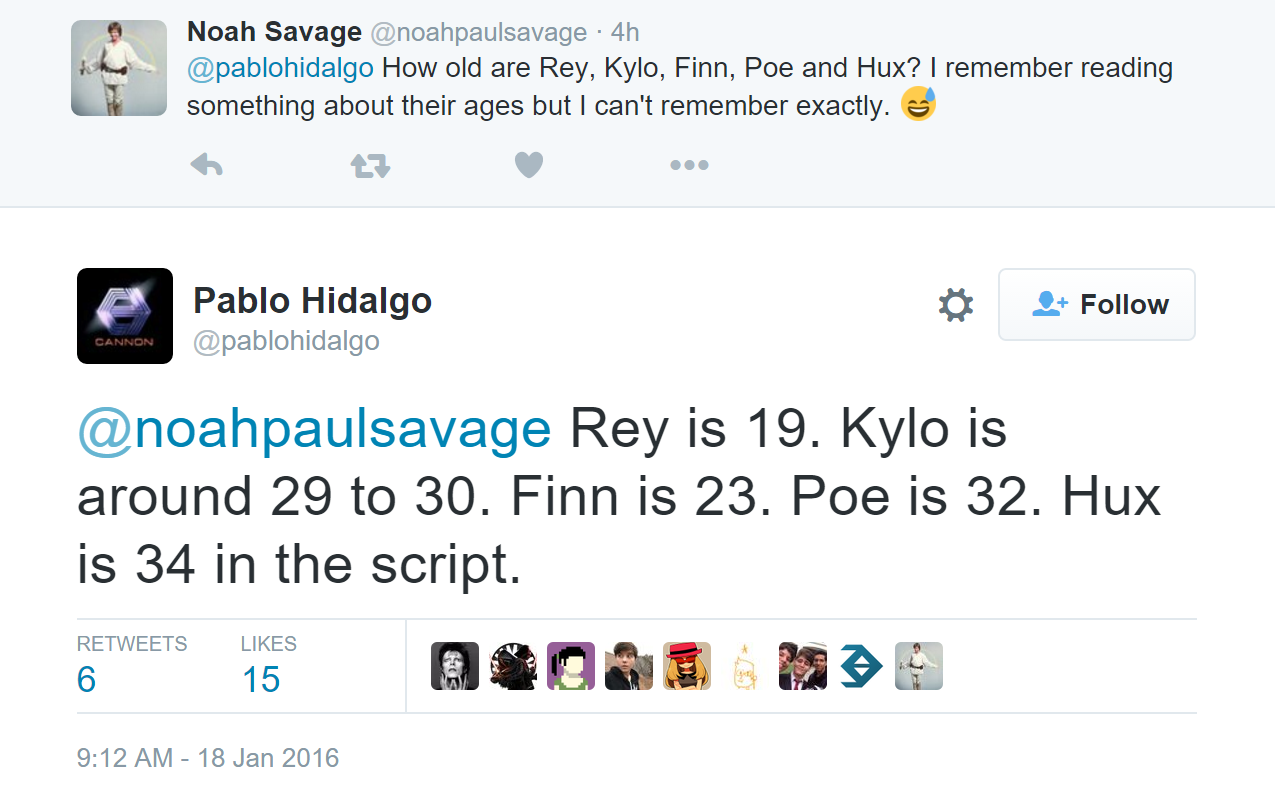
Task: Reply to Noah Savage's tweet
Action: pos(206,165)
